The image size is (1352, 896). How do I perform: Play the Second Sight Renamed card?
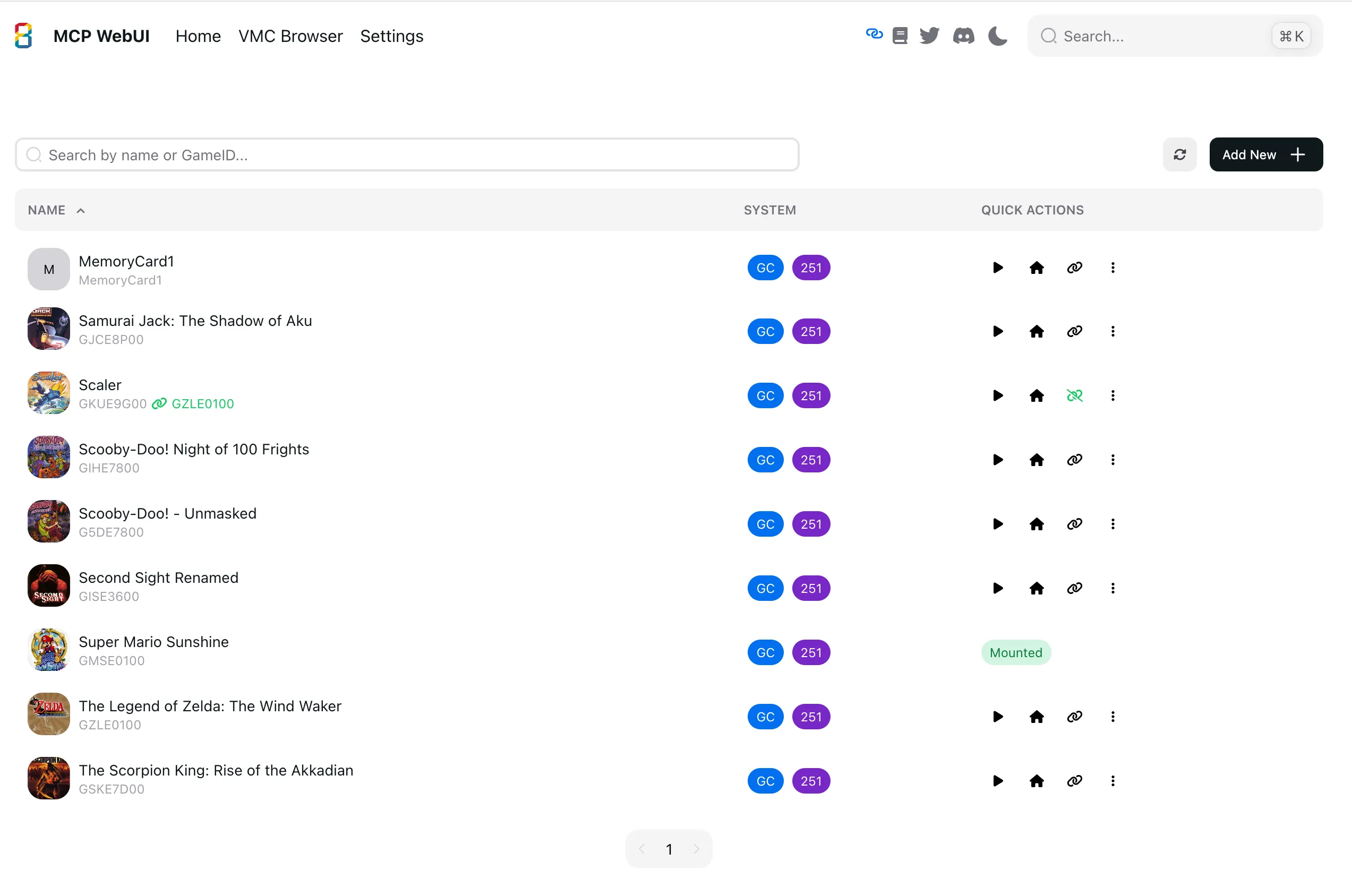click(998, 588)
